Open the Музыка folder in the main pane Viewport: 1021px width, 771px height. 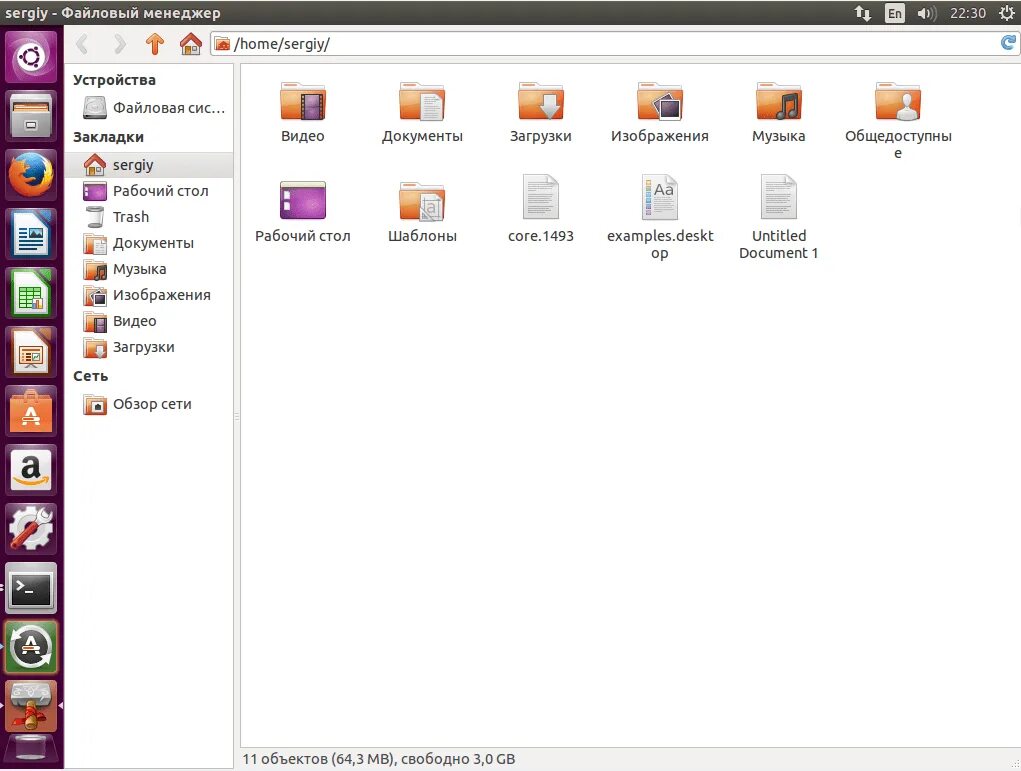779,113
